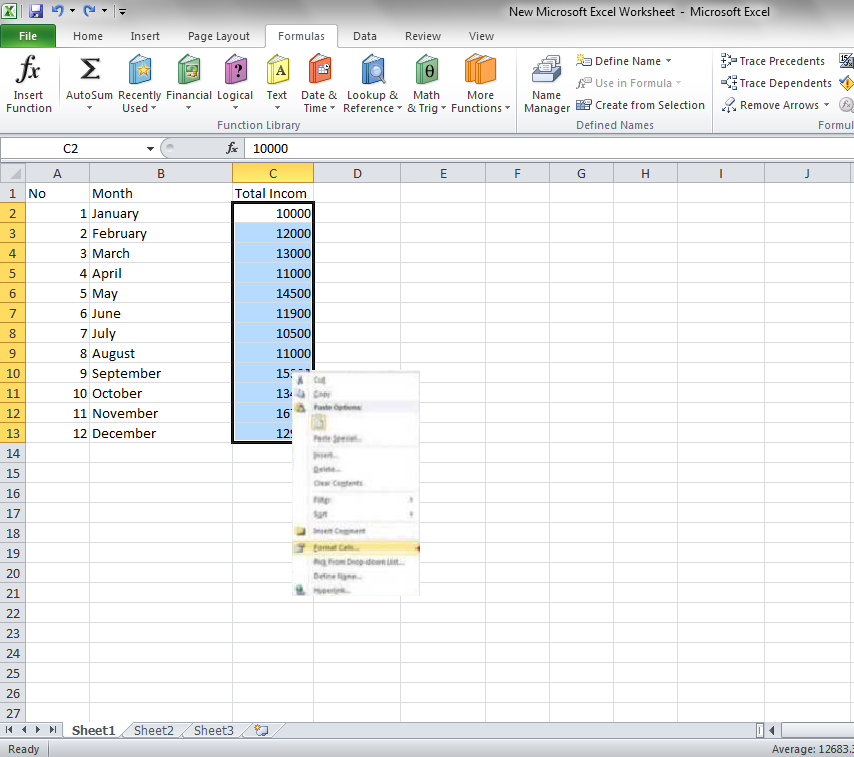Click the Undo arrow icon
This screenshot has height=757, width=854.
(x=57, y=9)
